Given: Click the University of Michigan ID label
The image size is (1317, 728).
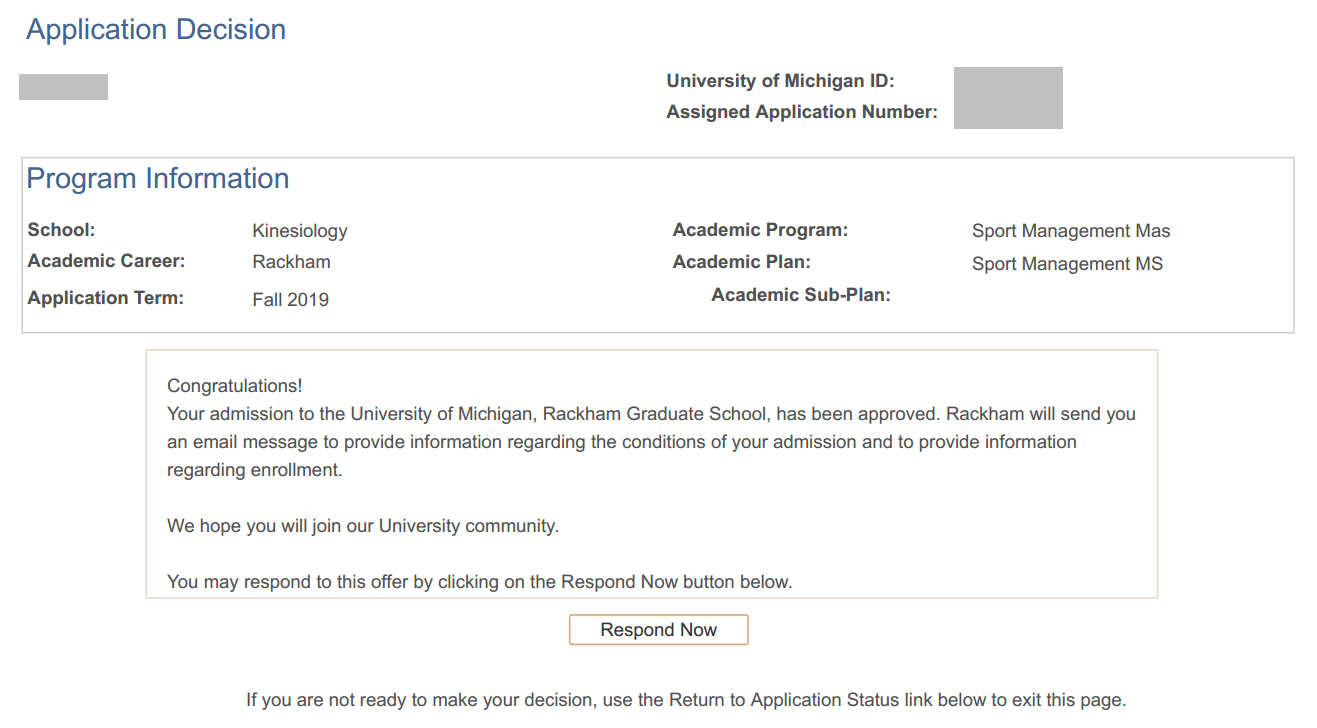Looking at the screenshot, I should tap(780, 81).
